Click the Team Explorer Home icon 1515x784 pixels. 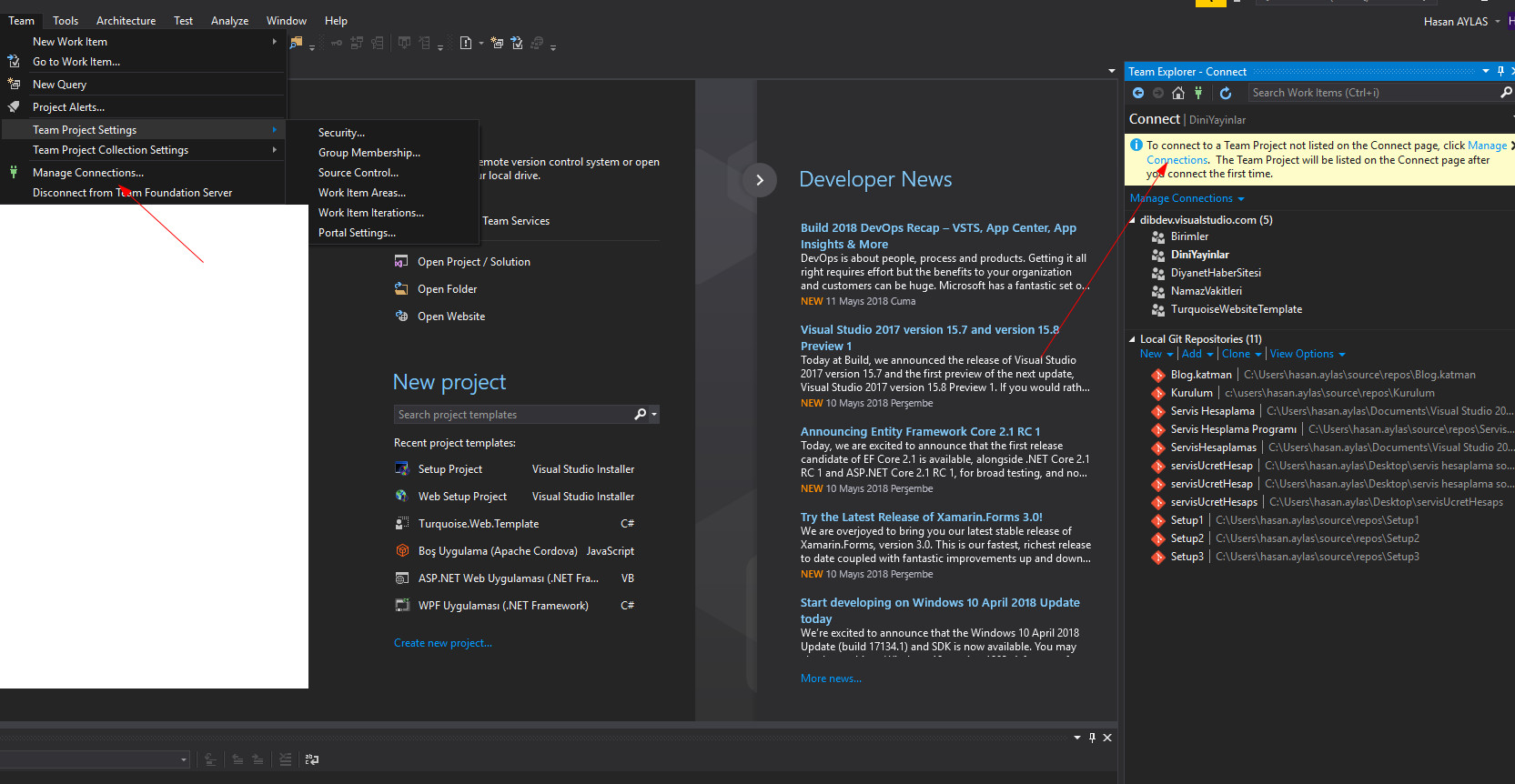[1178, 93]
